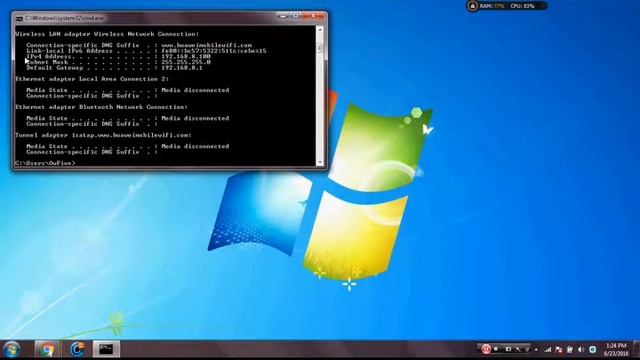Open the cmd.exe title bar system icon
Image resolution: width=640 pixels, height=360 pixels.
coord(19,18)
